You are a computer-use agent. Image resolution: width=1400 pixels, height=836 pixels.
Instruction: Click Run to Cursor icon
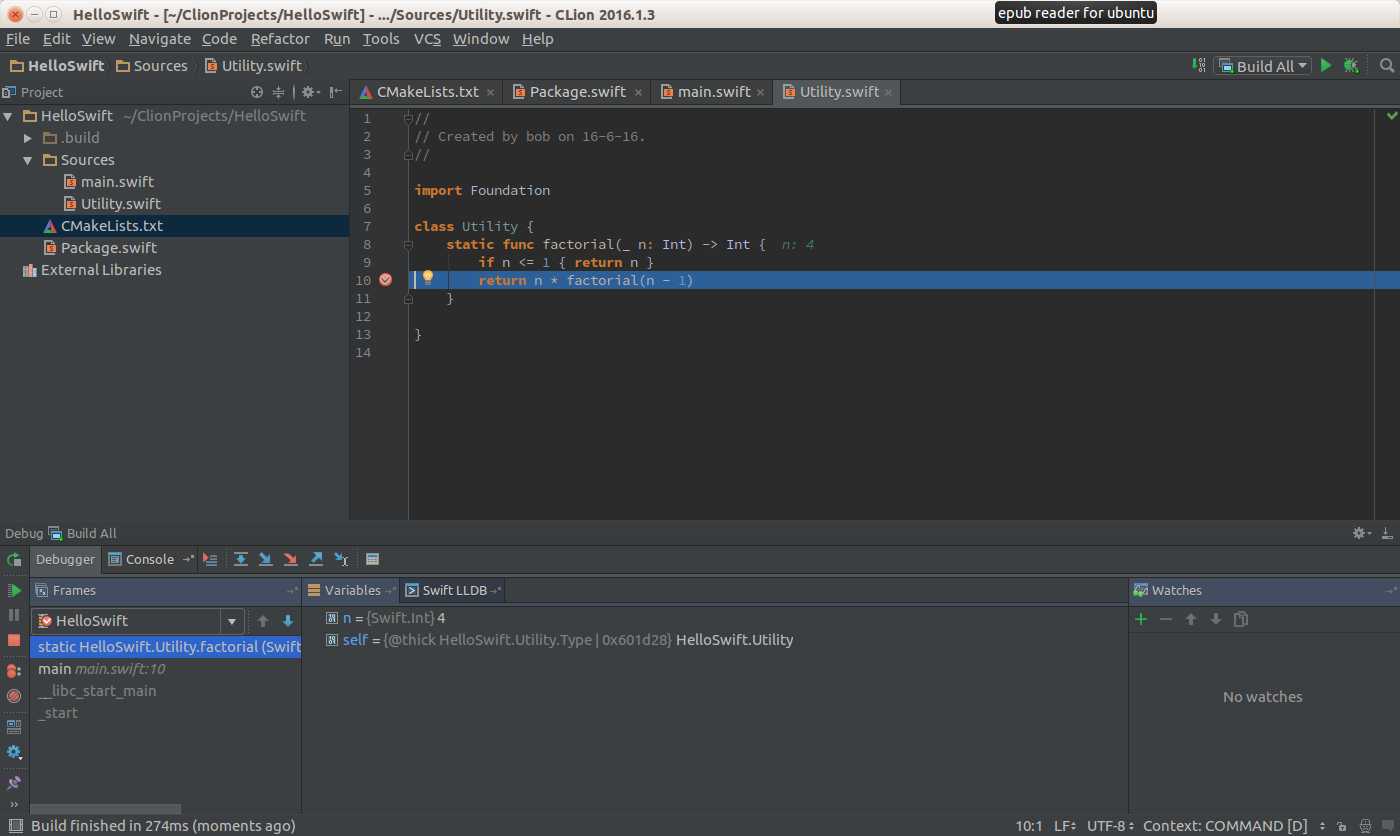(341, 560)
